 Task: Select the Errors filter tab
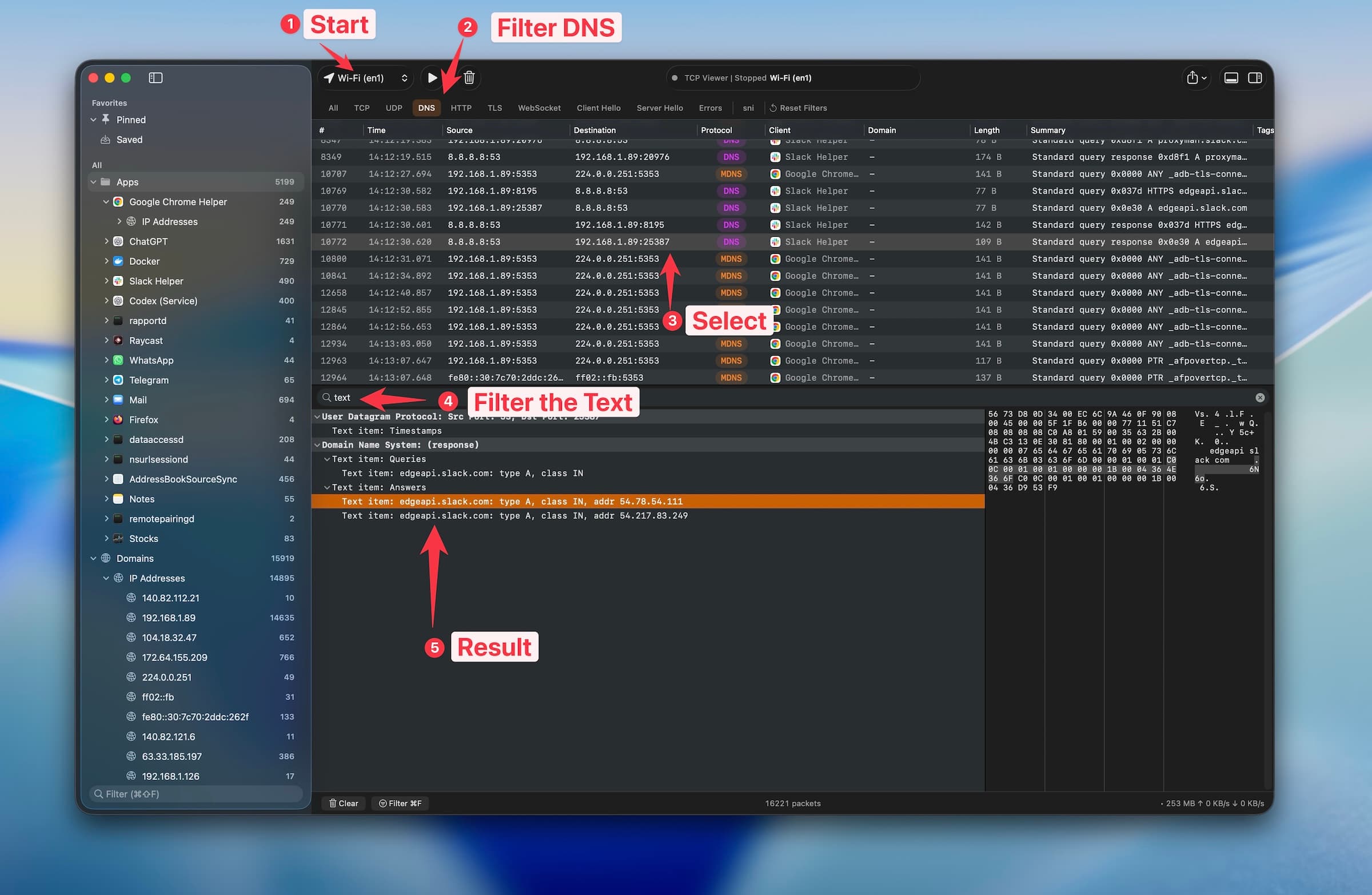[x=710, y=108]
